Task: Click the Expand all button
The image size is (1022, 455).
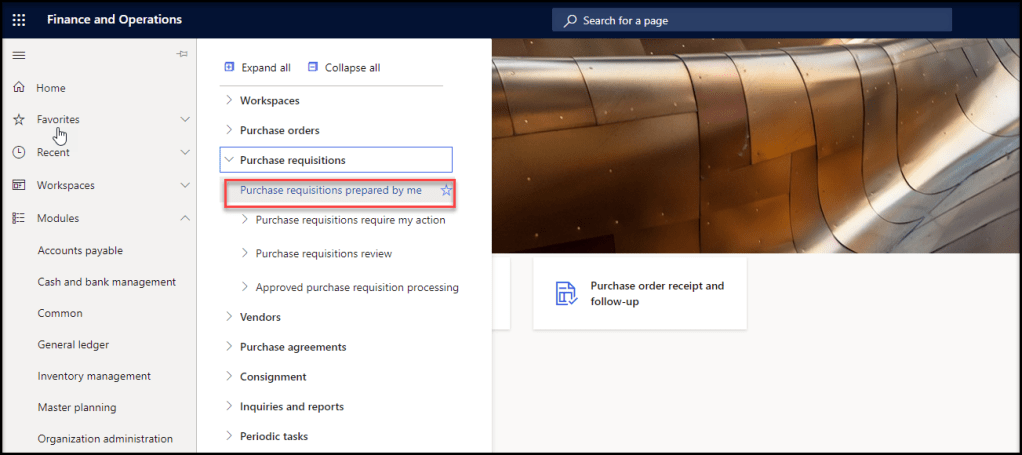Action: tap(257, 68)
